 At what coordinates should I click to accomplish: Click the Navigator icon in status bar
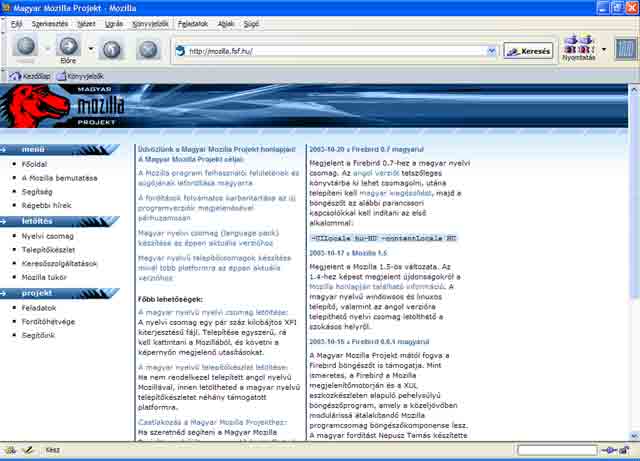tap(10, 450)
